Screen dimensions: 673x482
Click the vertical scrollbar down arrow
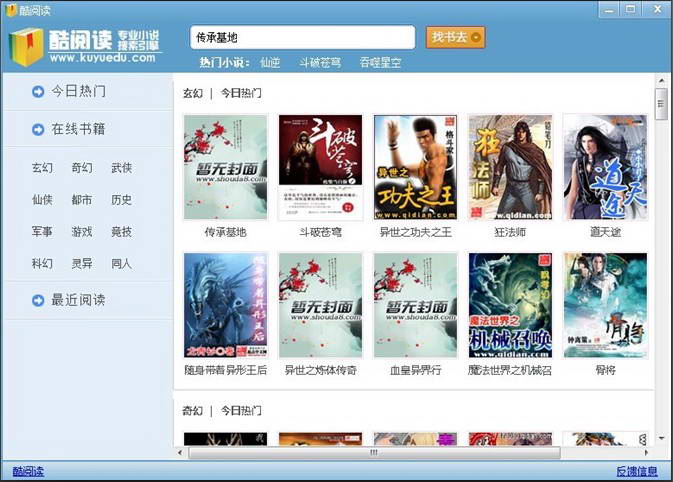click(x=661, y=438)
